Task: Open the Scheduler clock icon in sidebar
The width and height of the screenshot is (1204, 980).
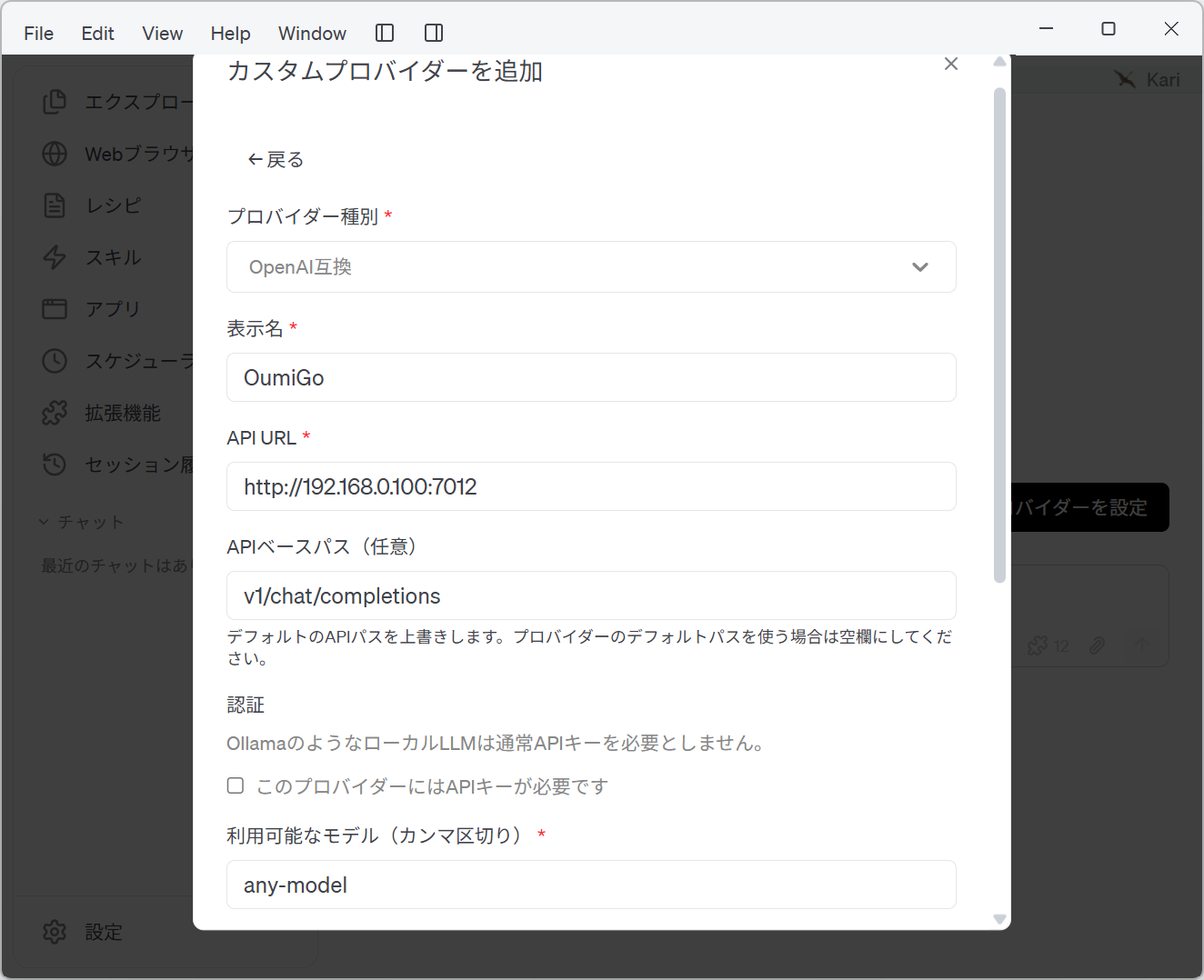Action: click(55, 361)
